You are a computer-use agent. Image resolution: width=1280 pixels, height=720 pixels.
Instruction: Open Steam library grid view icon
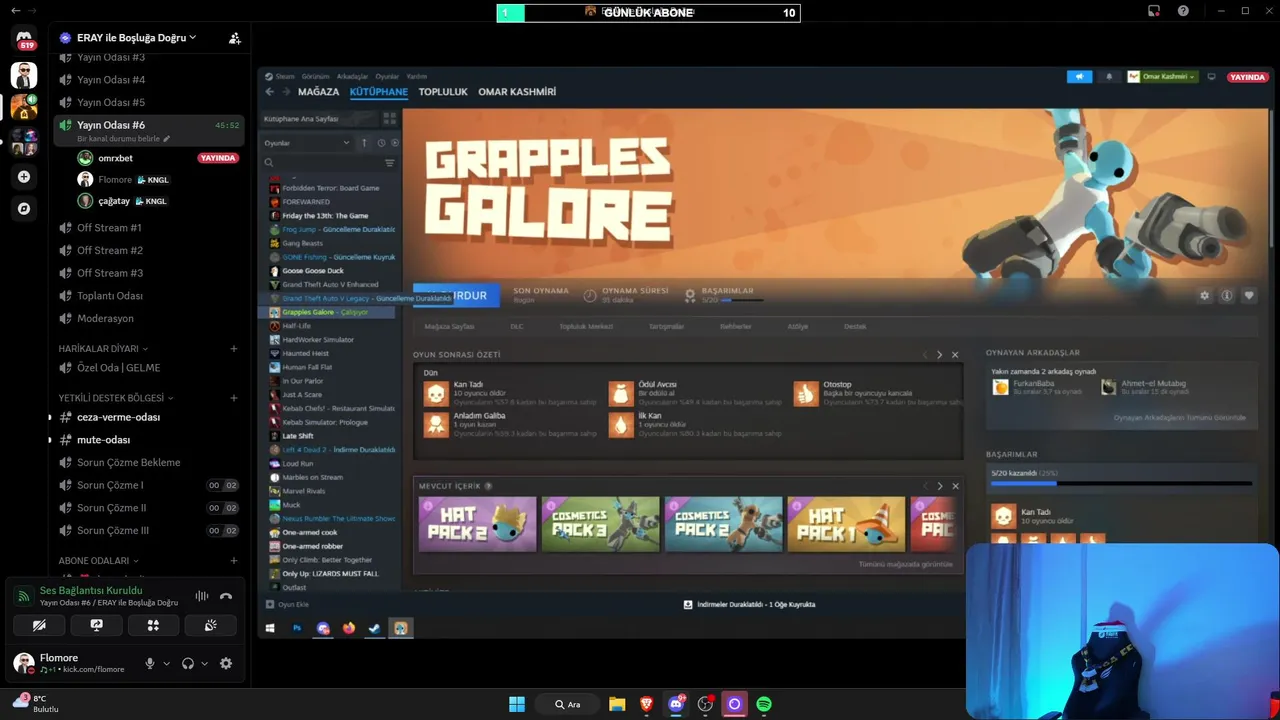[x=389, y=118]
